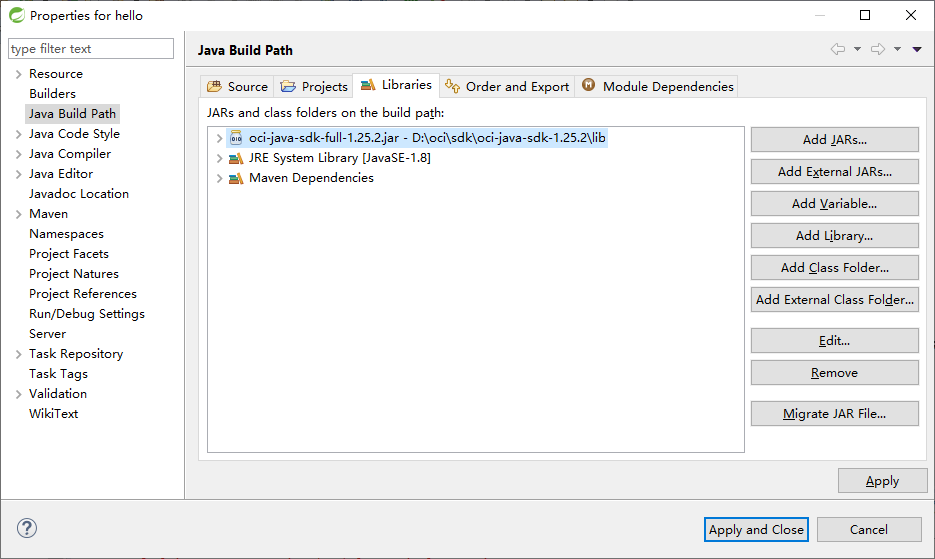The width and height of the screenshot is (935, 559).
Task: Click the back navigation arrow icon
Action: (838, 50)
